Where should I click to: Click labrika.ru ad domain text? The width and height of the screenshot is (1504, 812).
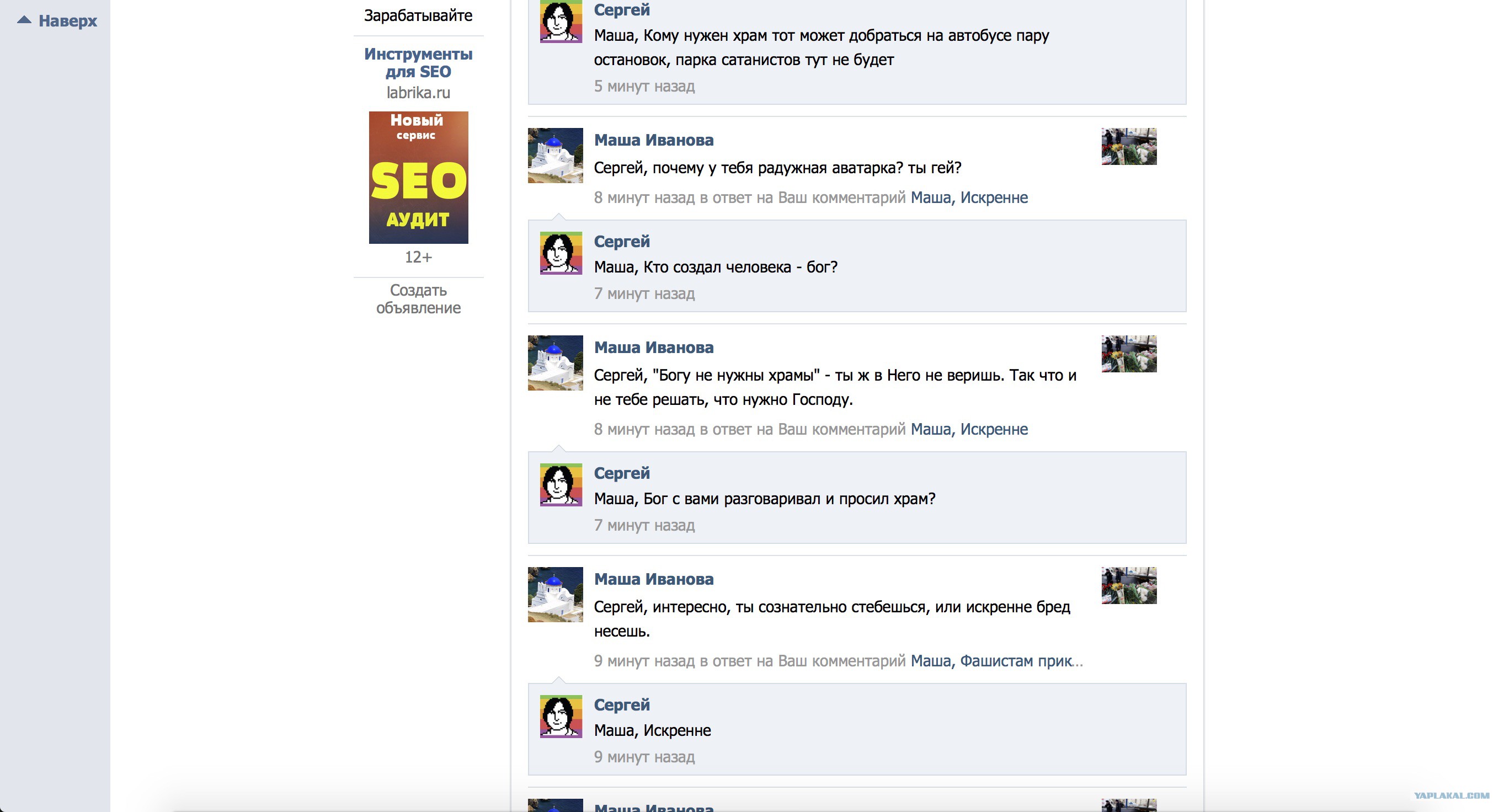click(418, 92)
